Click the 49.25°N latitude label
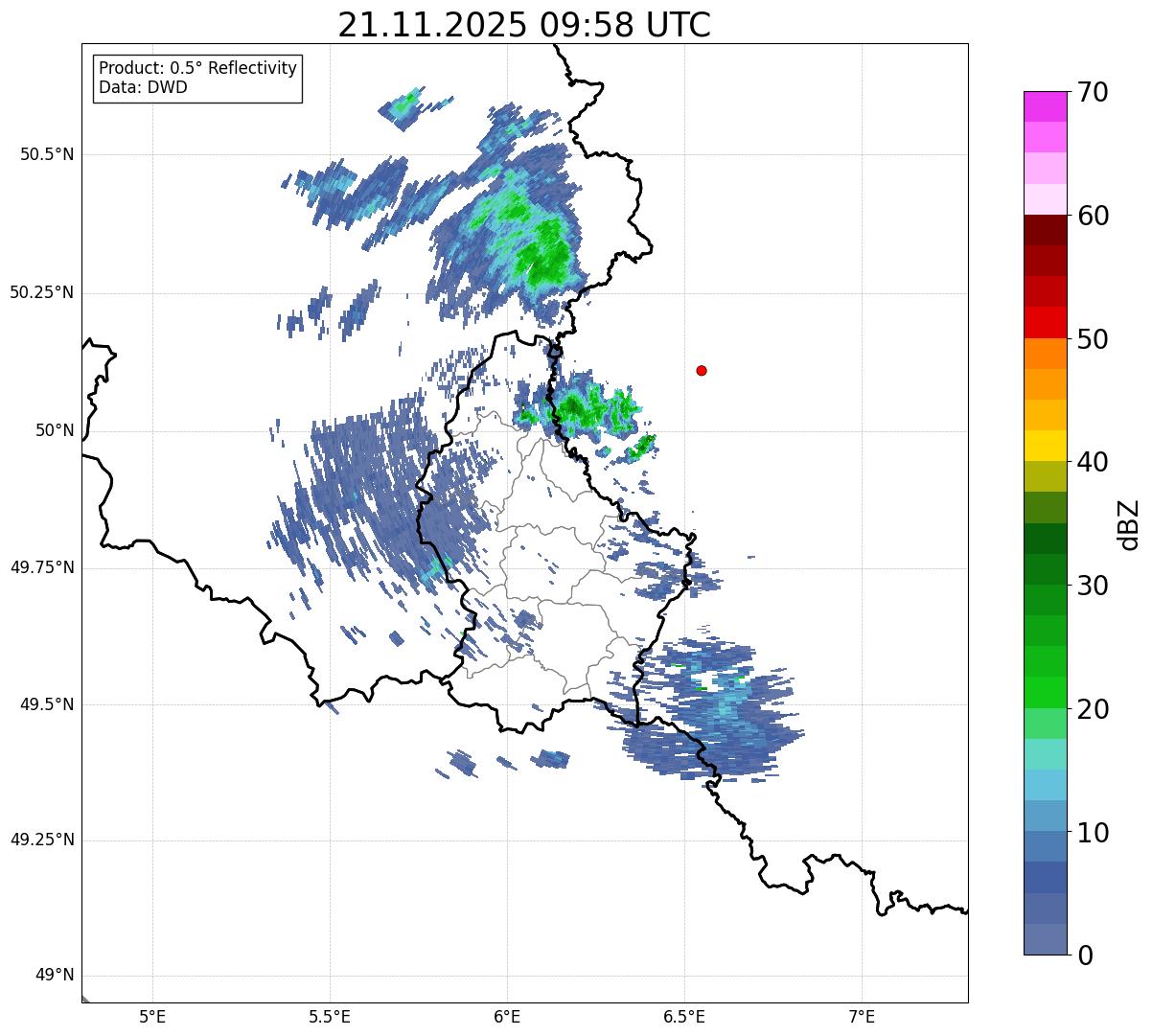 tap(42, 840)
